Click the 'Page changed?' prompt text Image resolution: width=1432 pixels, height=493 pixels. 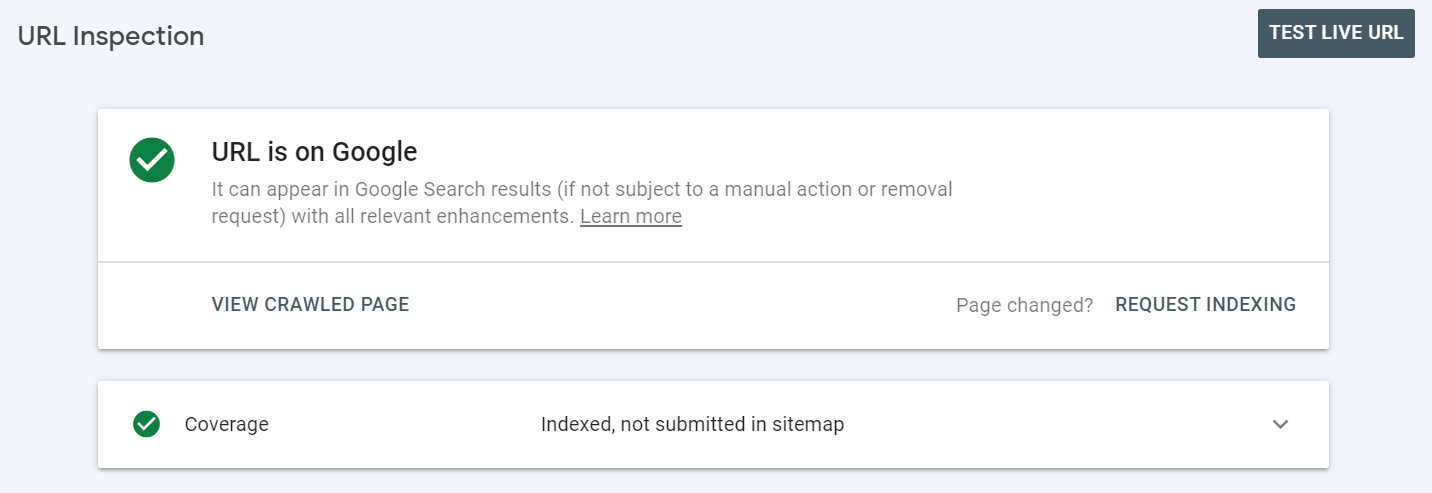click(x=1024, y=305)
